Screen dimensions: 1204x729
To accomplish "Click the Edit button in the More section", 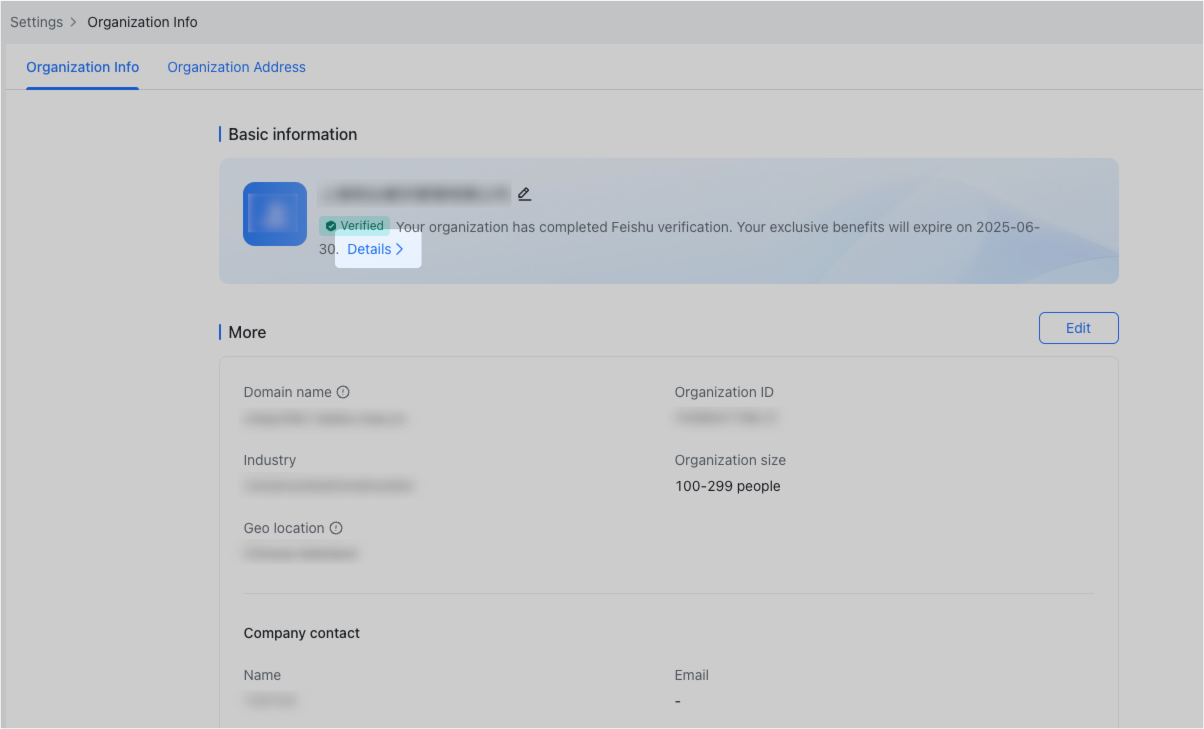I will pos(1078,327).
